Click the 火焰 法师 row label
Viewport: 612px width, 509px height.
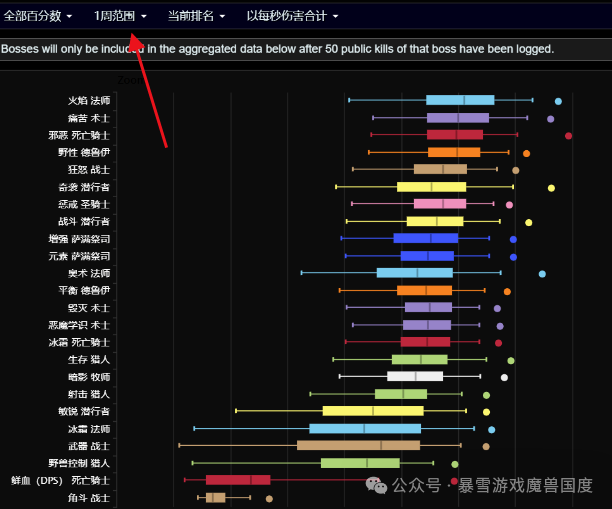click(89, 101)
